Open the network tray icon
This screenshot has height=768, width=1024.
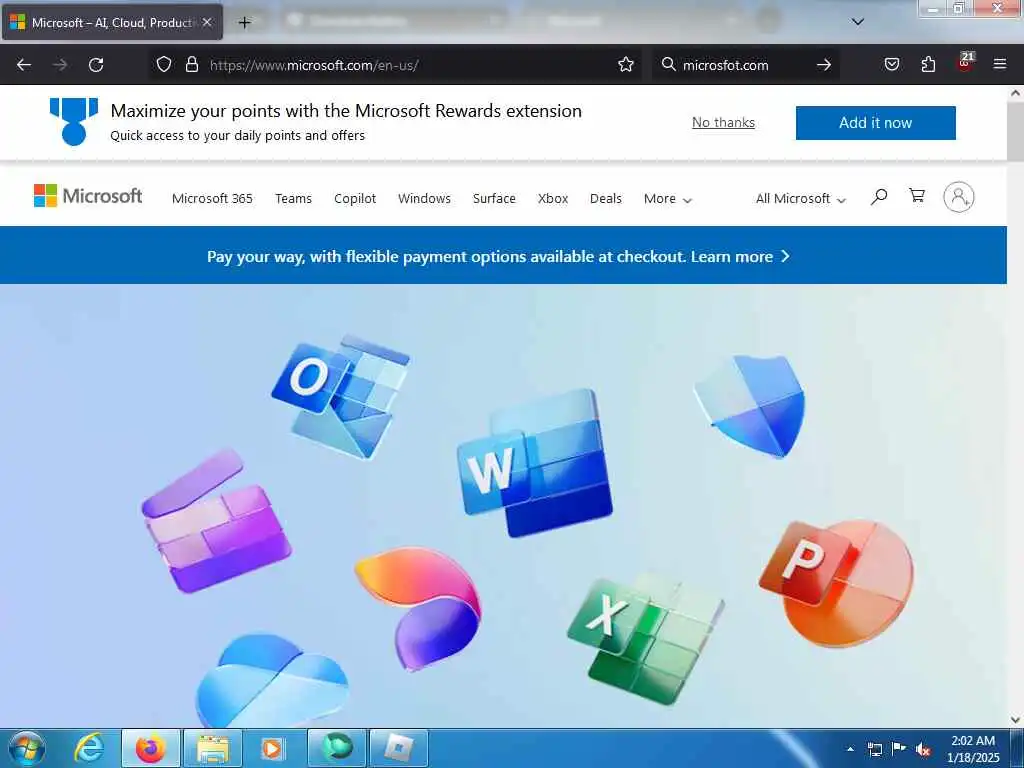click(874, 749)
